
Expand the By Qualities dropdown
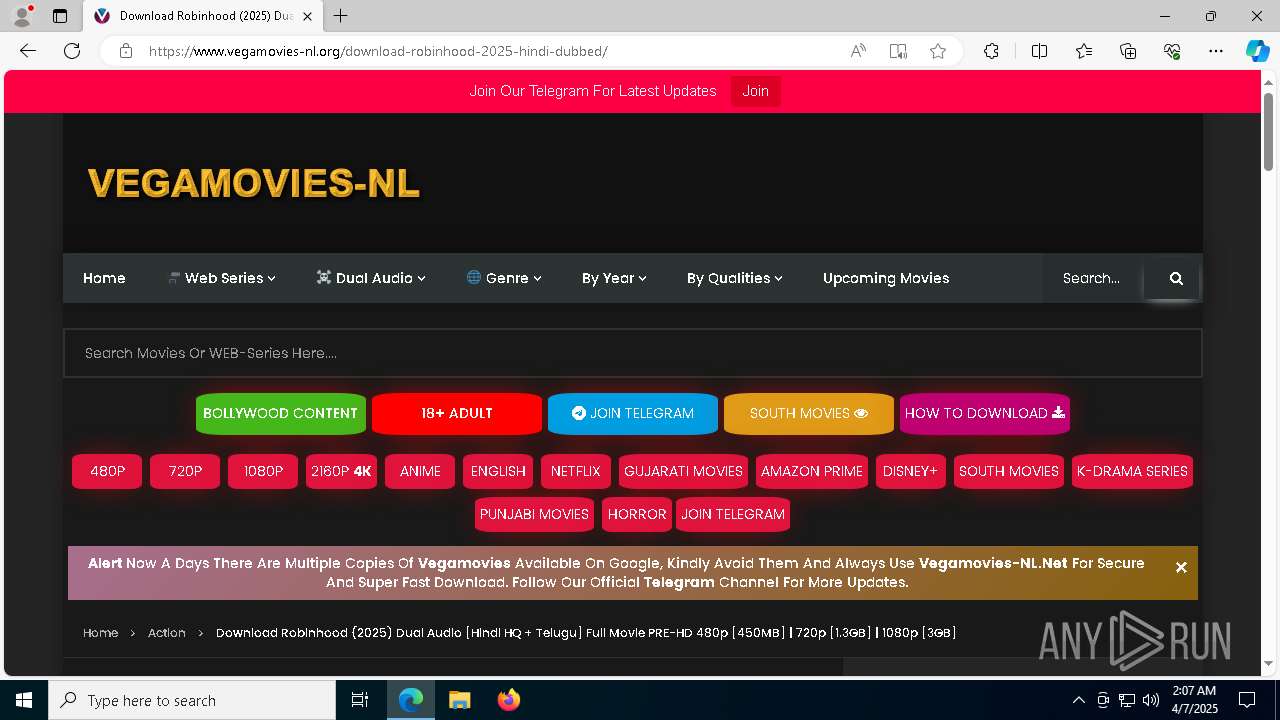[x=734, y=278]
